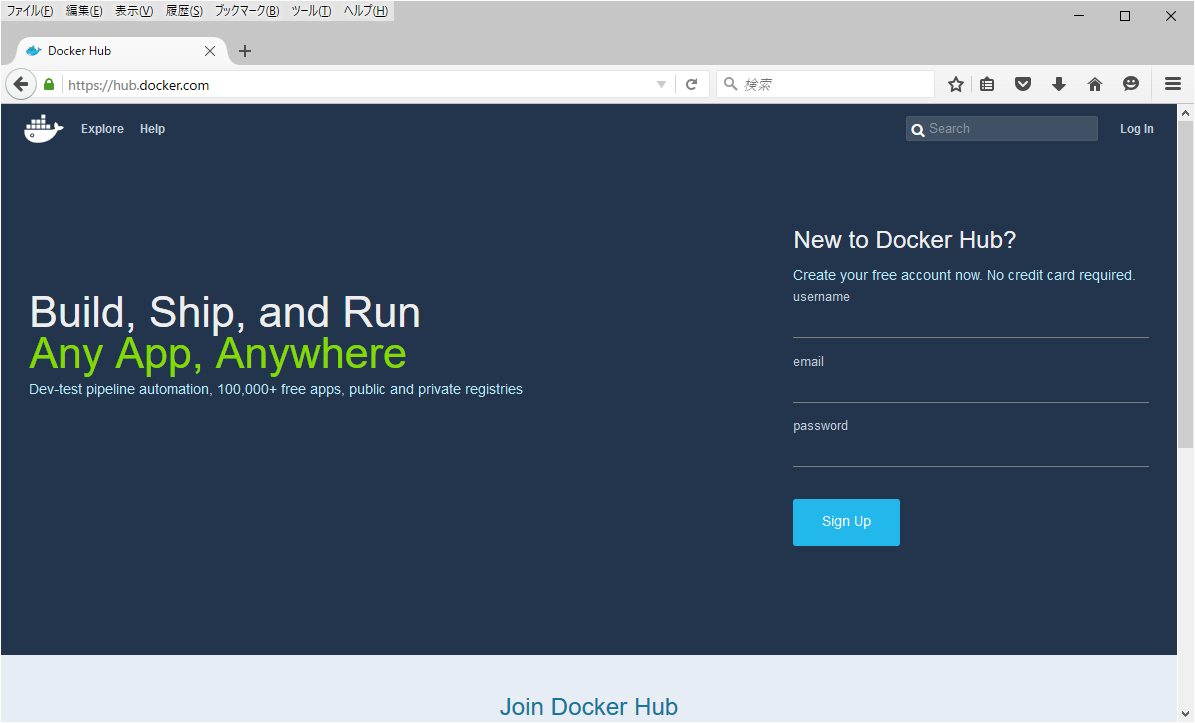Click the Log In link
Image resolution: width=1195 pixels, height=723 pixels.
(1136, 129)
